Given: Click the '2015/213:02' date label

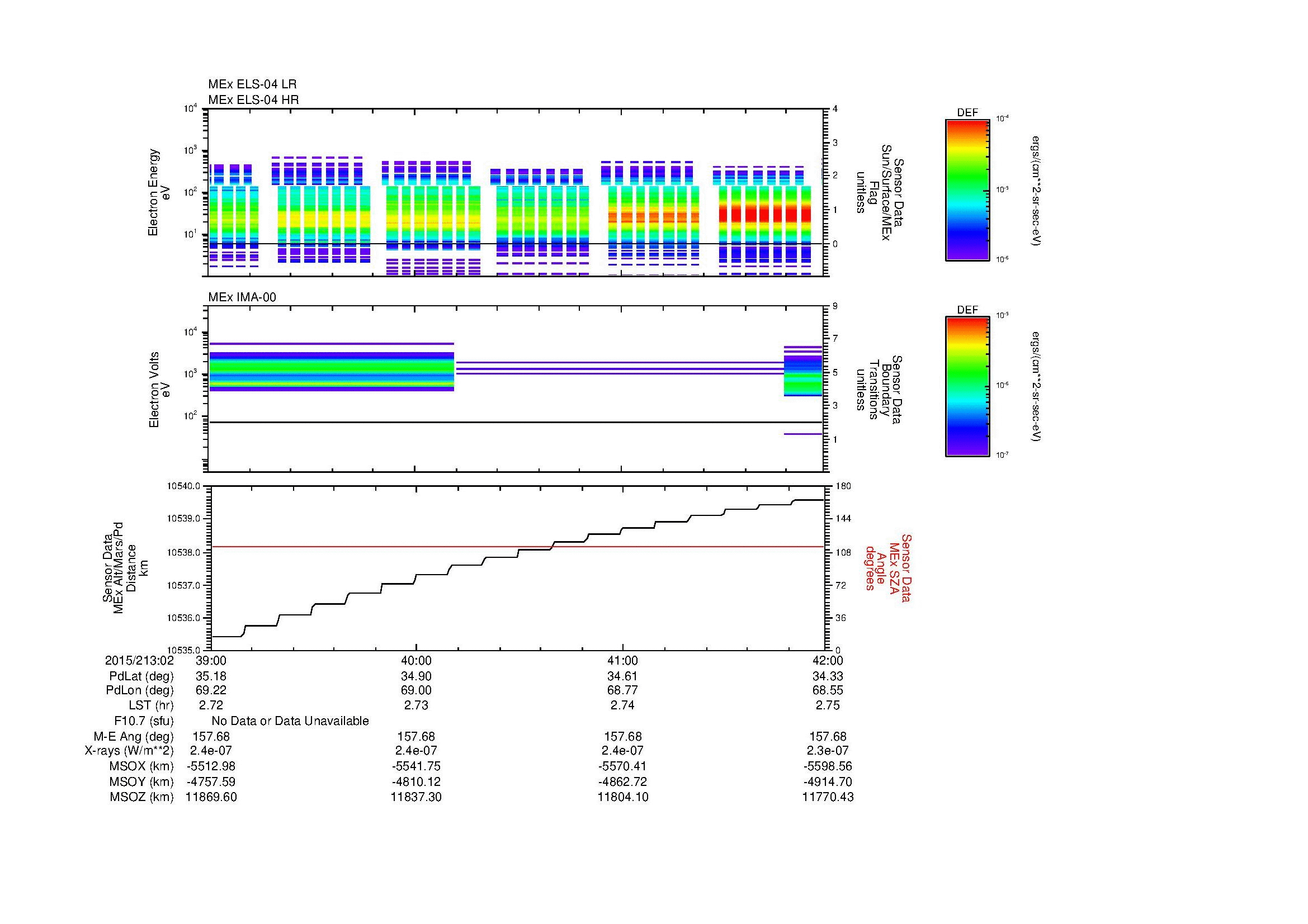Looking at the screenshot, I should [x=139, y=660].
